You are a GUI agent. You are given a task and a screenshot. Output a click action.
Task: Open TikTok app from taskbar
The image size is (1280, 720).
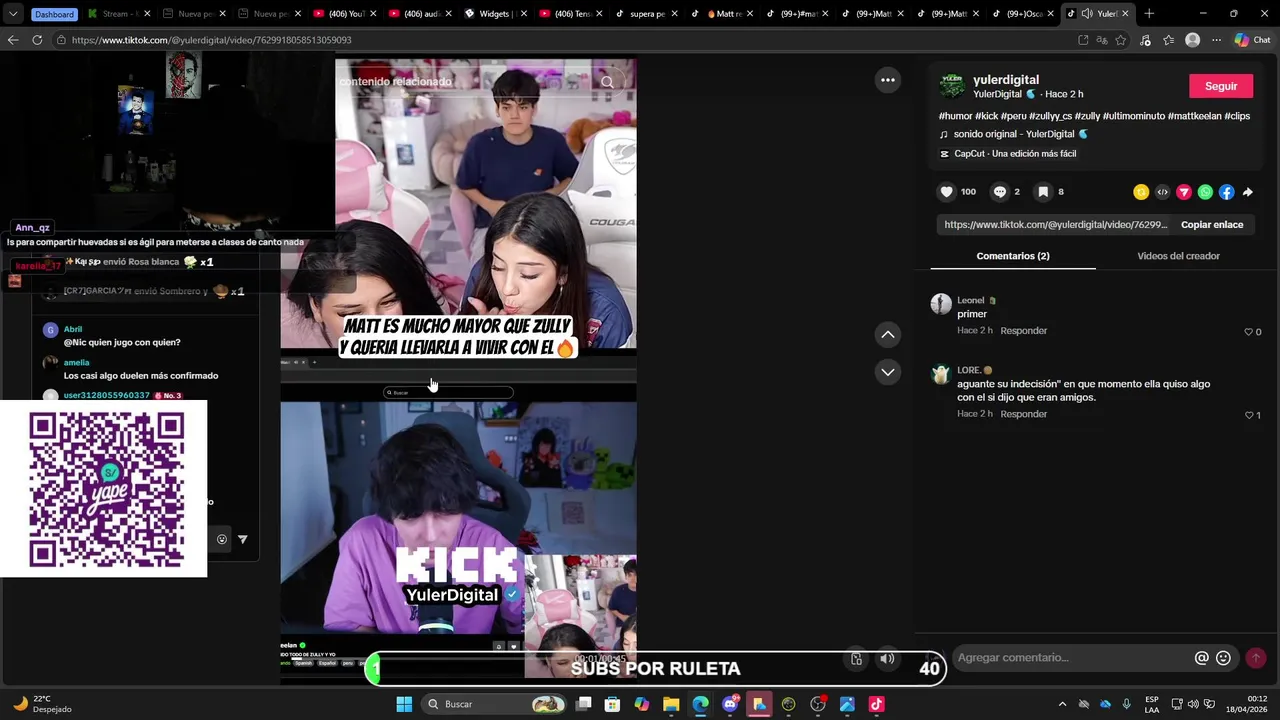pos(876,704)
